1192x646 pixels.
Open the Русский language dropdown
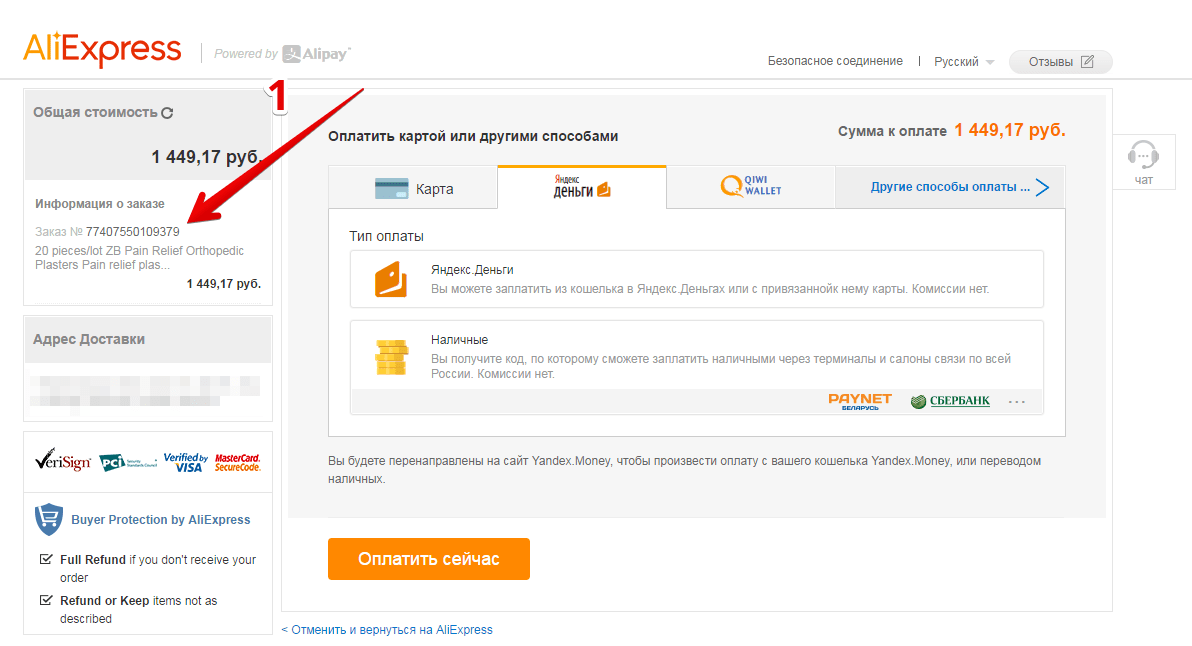964,62
